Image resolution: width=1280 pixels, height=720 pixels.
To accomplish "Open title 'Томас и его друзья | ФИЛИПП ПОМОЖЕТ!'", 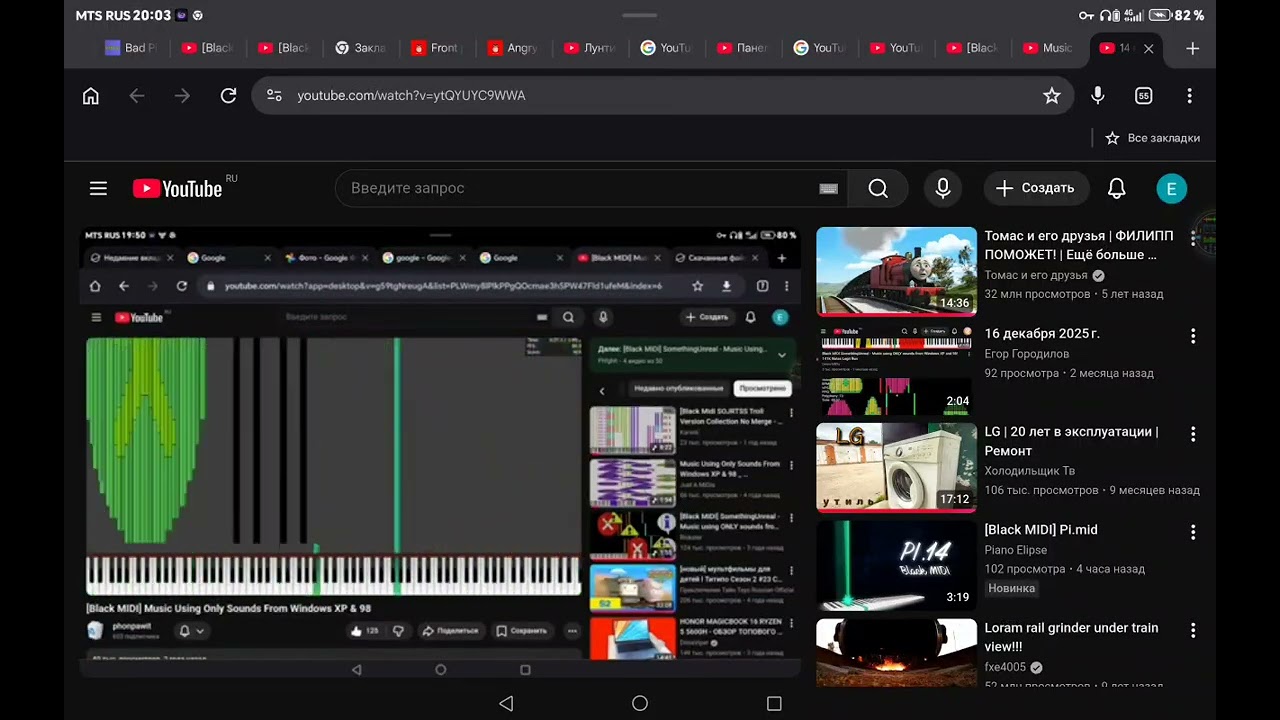I will pos(1079,245).
